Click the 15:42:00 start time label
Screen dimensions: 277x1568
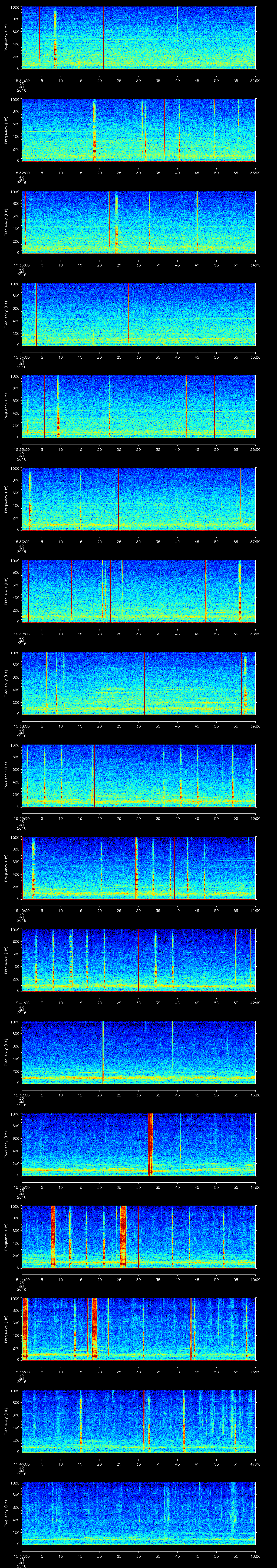[x=21, y=1095]
